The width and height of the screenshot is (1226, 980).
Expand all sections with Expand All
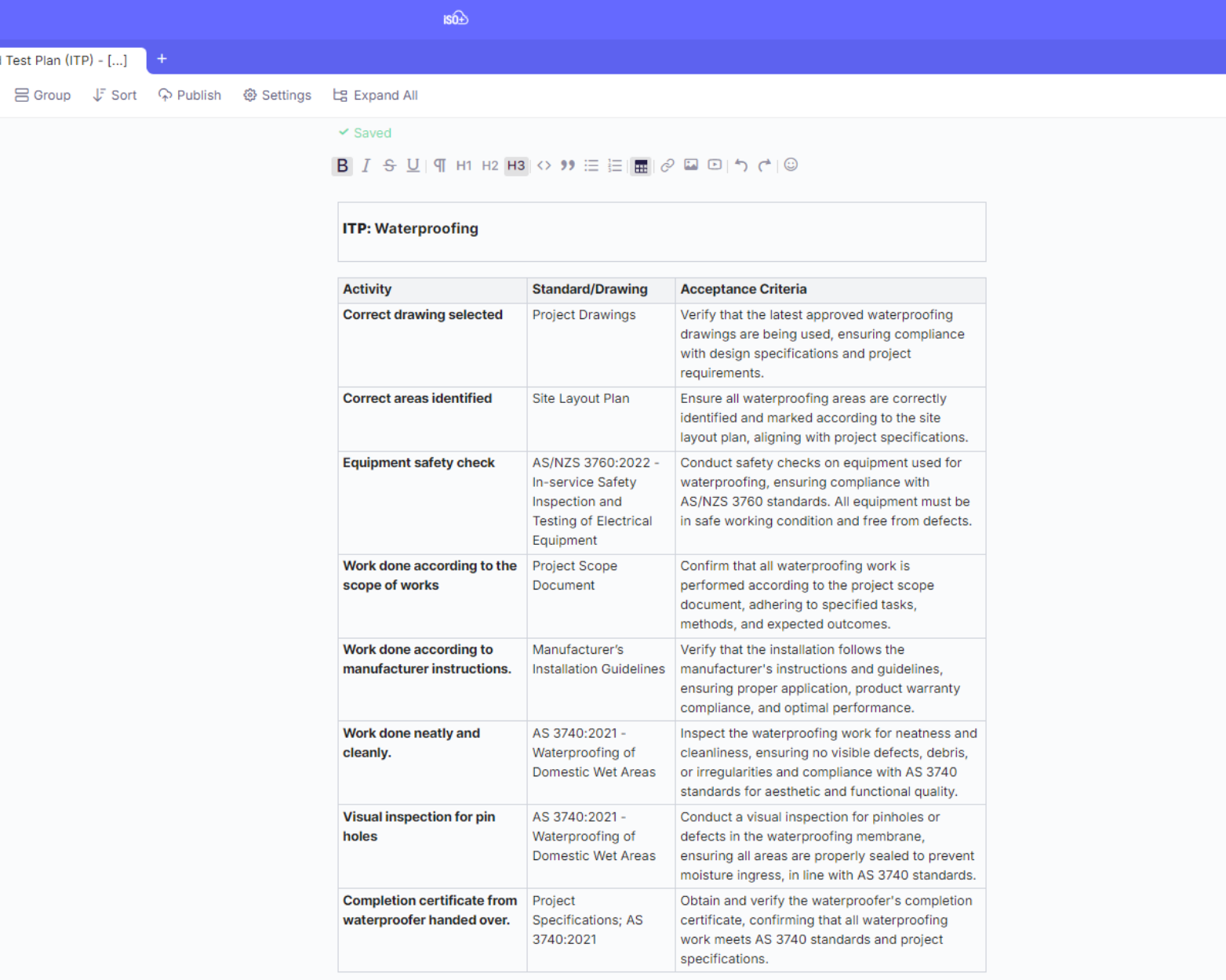375,95
